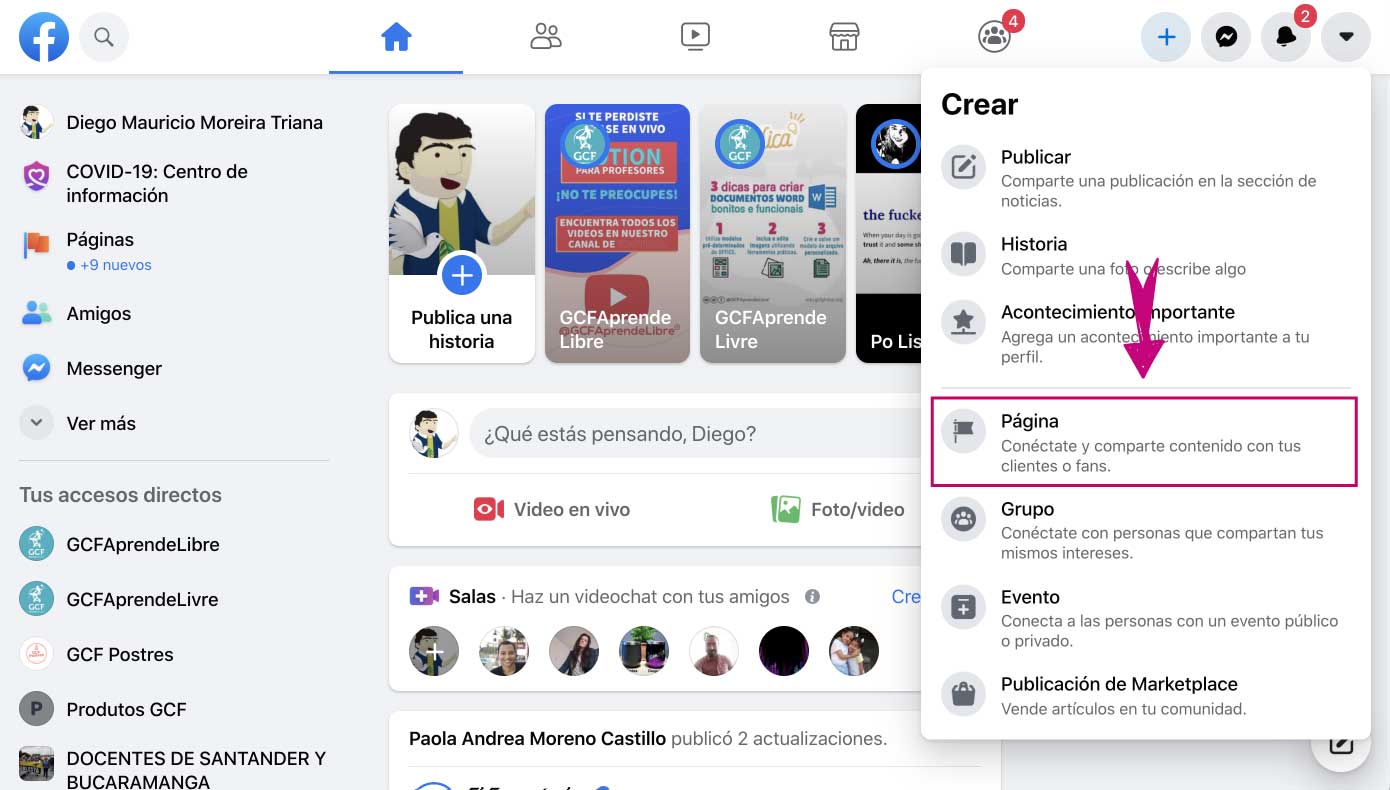Click Publica una historia card
This screenshot has height=790, width=1390.
tap(462, 233)
